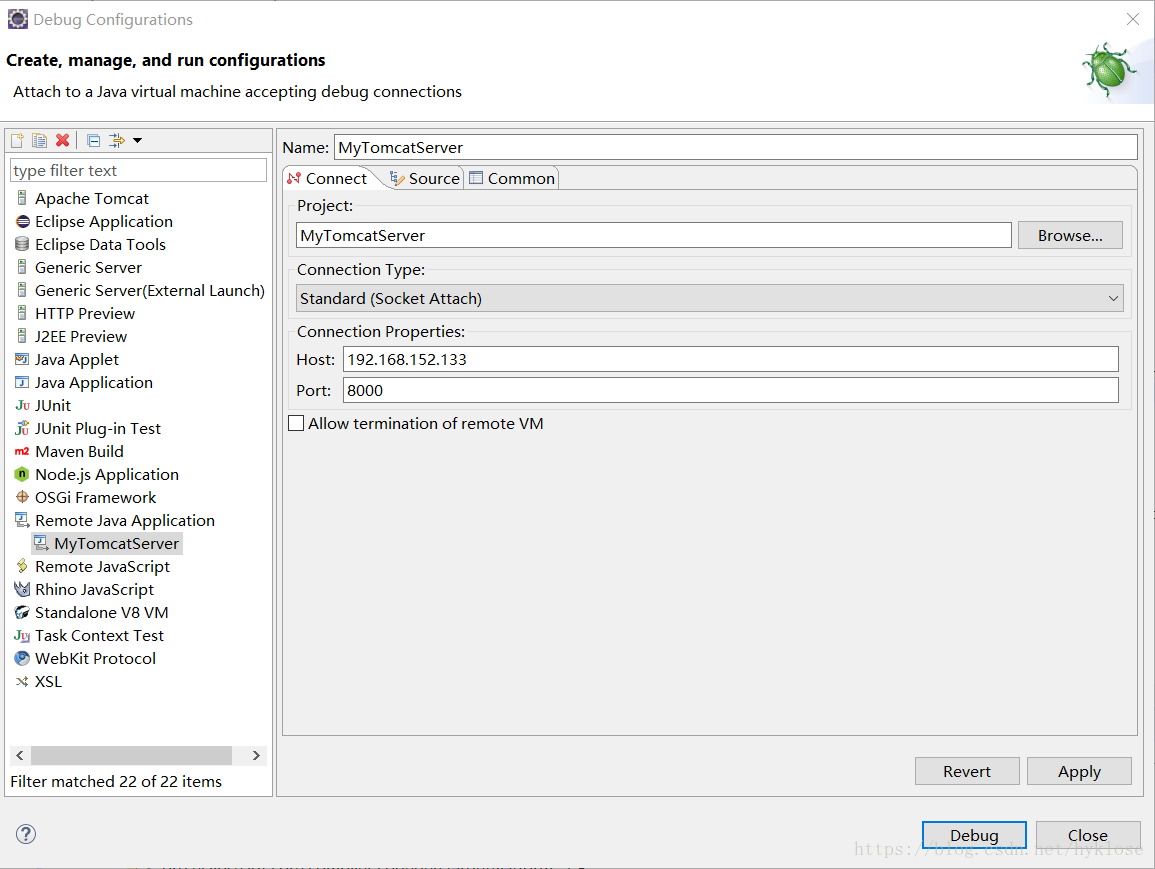Select the MyTomcatServer configuration in the tree
The width and height of the screenshot is (1155, 869).
(108, 543)
